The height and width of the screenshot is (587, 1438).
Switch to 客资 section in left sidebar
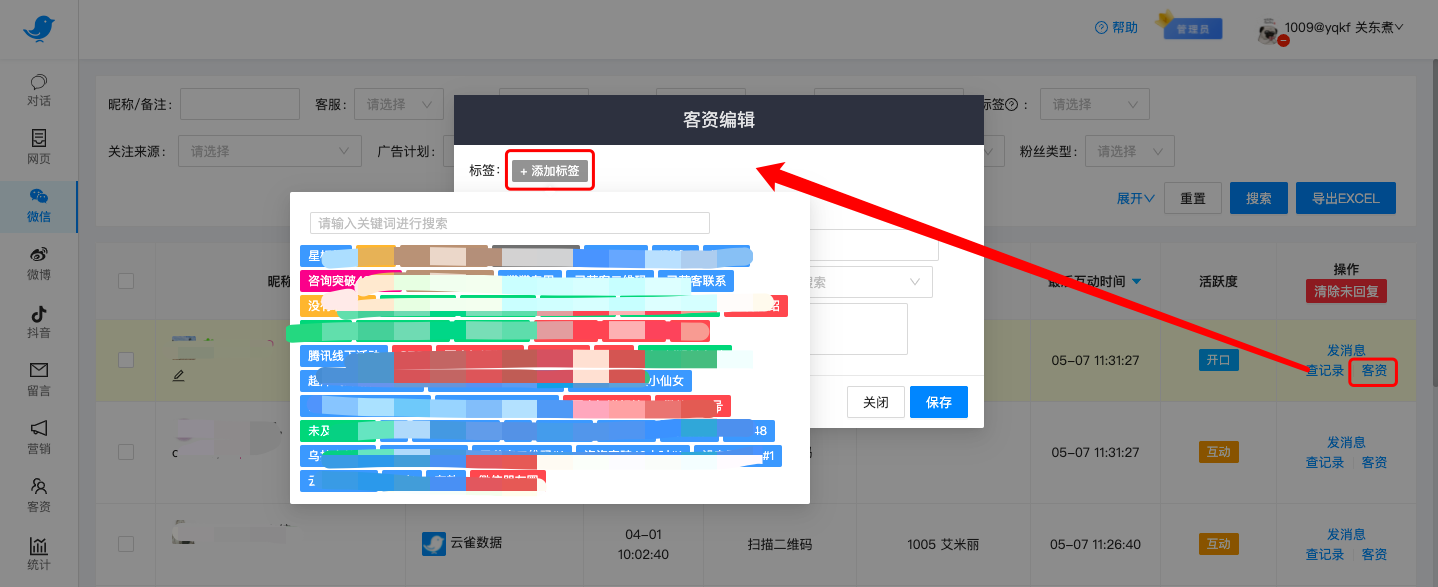[38, 494]
